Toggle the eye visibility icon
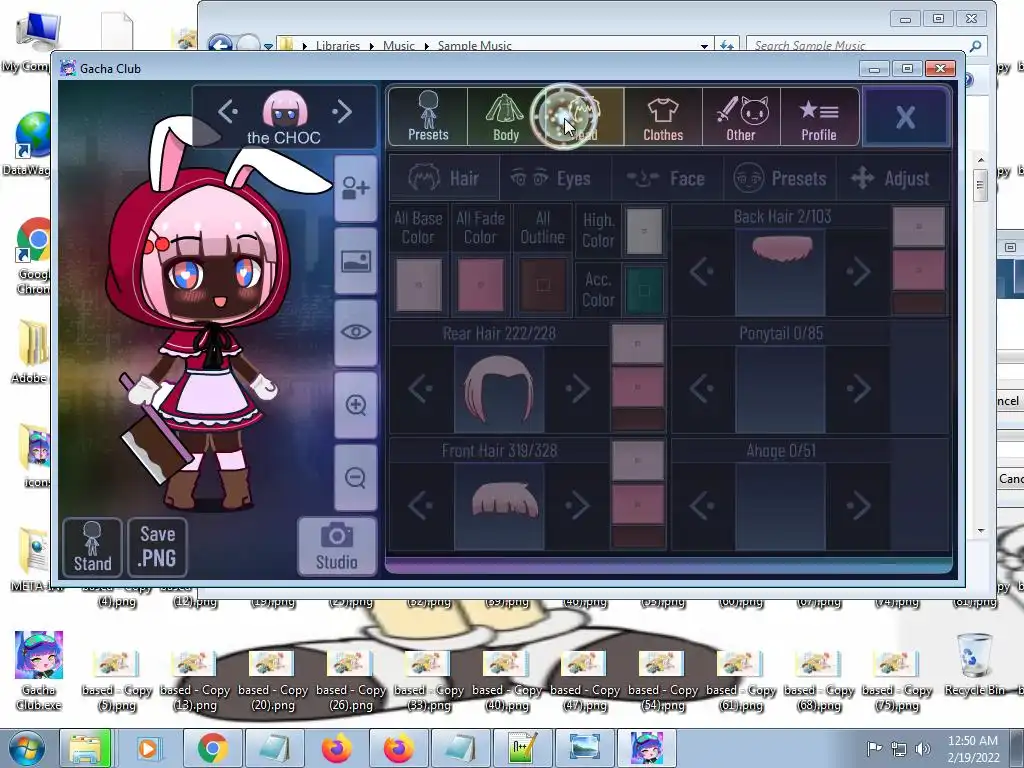Image resolution: width=1024 pixels, height=768 pixels. 355,332
